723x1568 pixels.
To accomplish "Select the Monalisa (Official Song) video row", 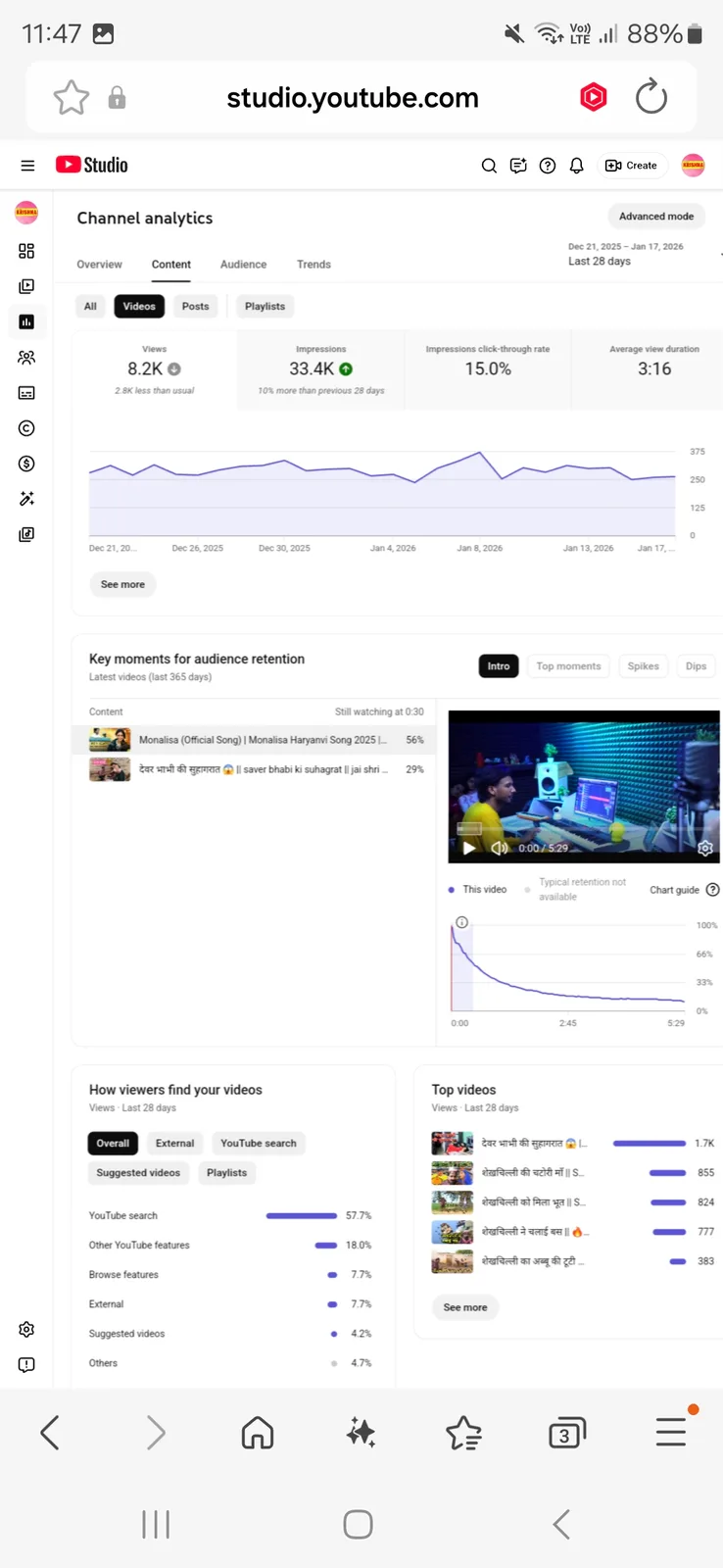I will (256, 740).
